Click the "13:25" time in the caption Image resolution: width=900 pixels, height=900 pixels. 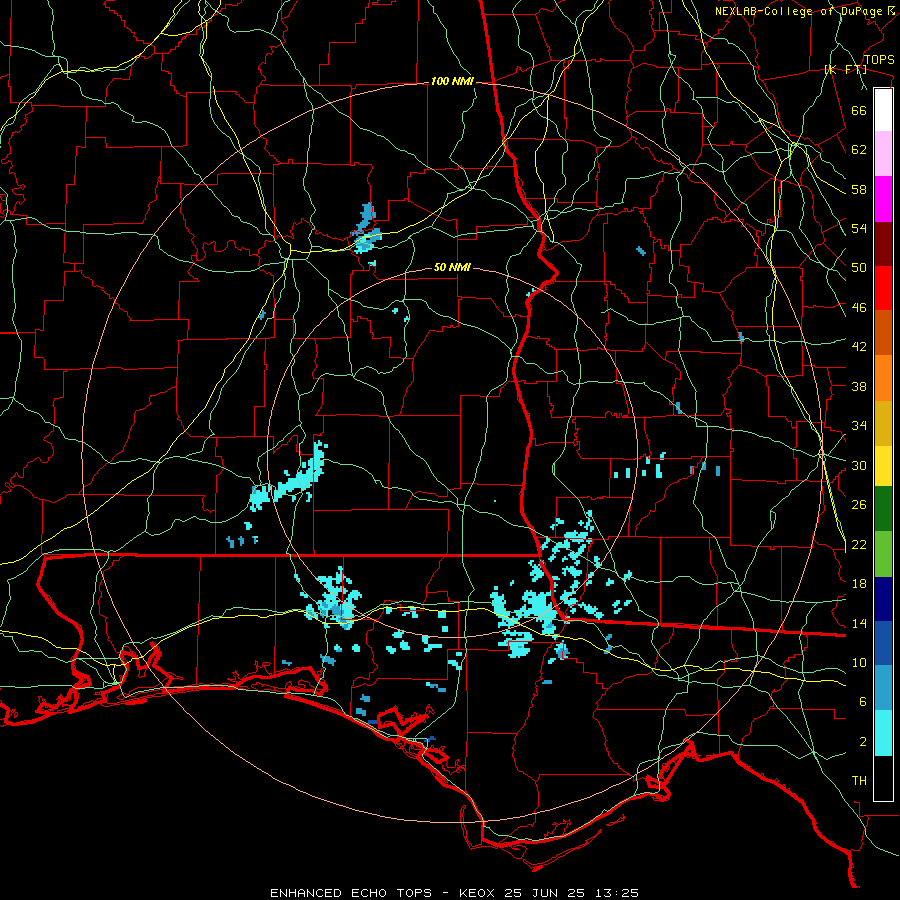point(617,893)
